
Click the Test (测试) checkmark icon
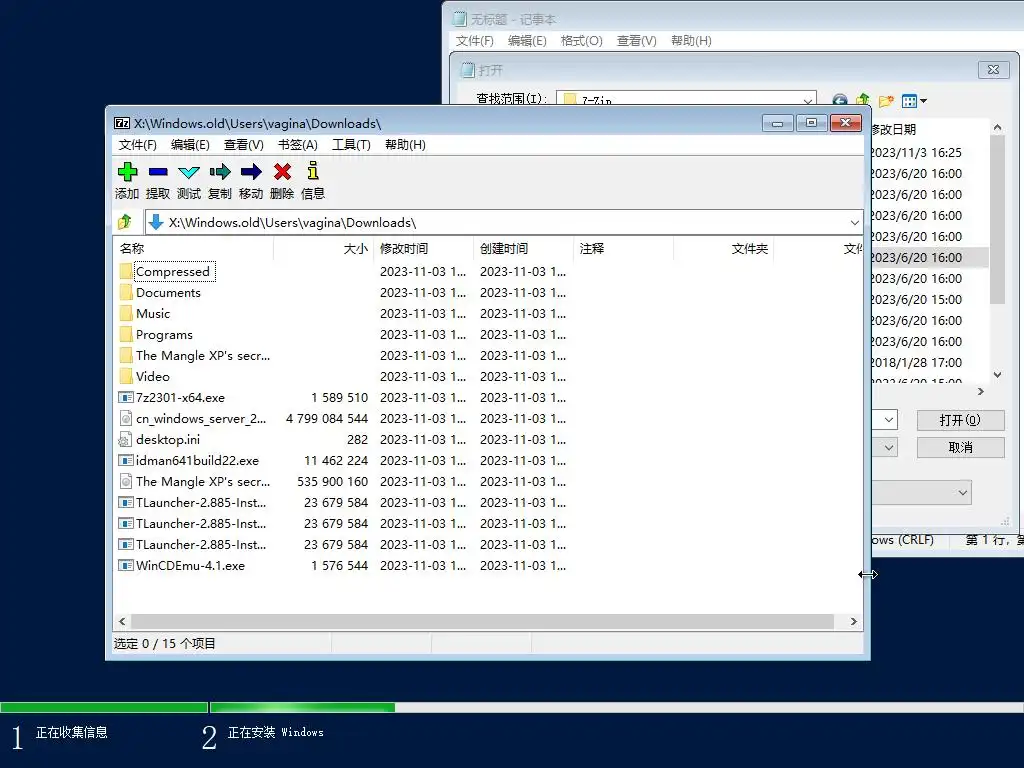pos(189,172)
